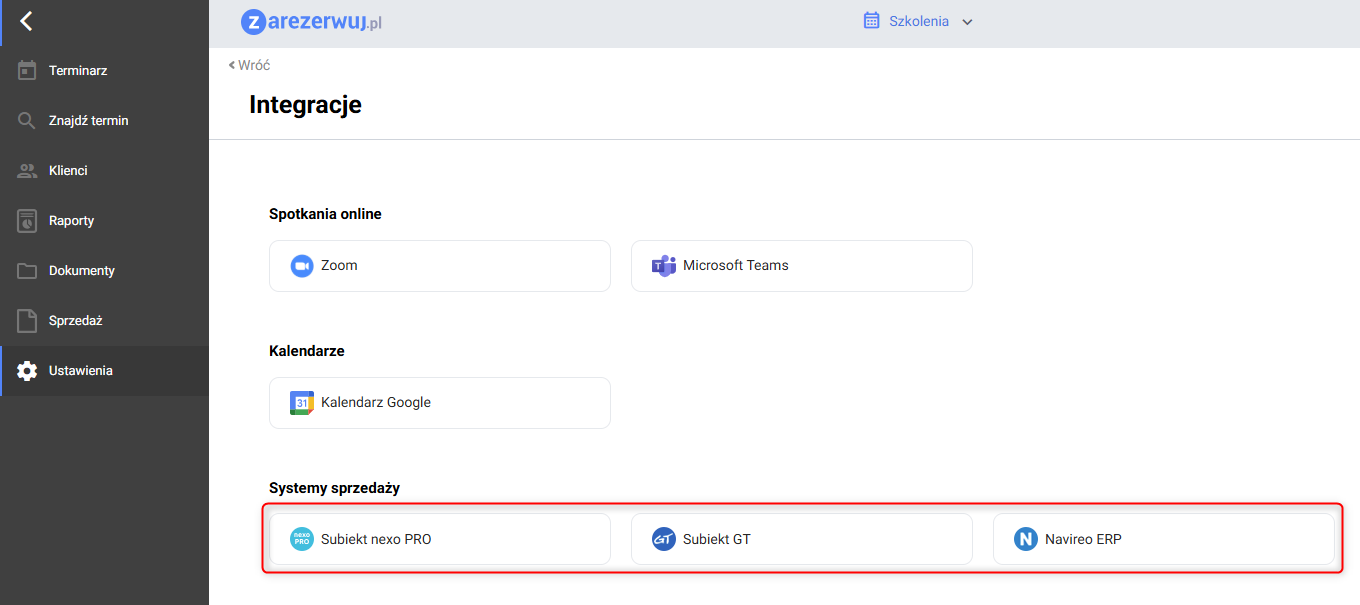
Task: Click the Terminarz calendar icon in sidebar
Action: 27,71
